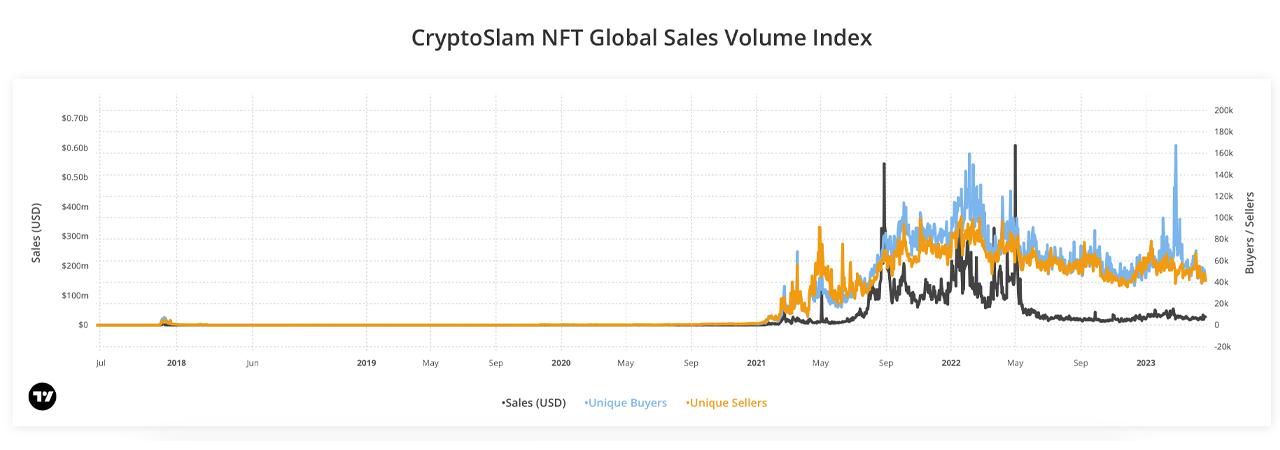
Task: Click the TradingView logo icon
Action: coord(42,397)
